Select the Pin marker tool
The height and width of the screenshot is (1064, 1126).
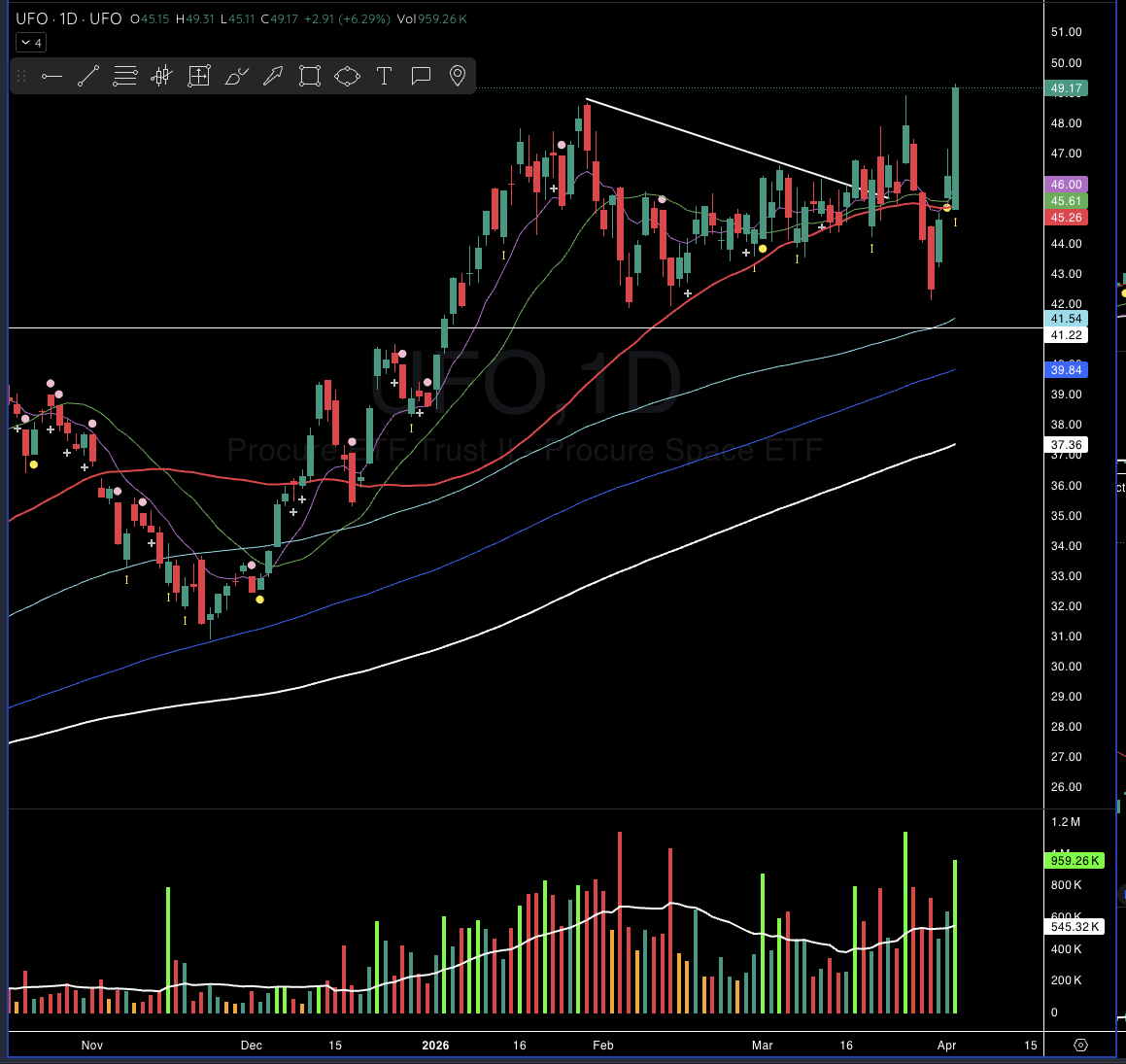pos(458,76)
